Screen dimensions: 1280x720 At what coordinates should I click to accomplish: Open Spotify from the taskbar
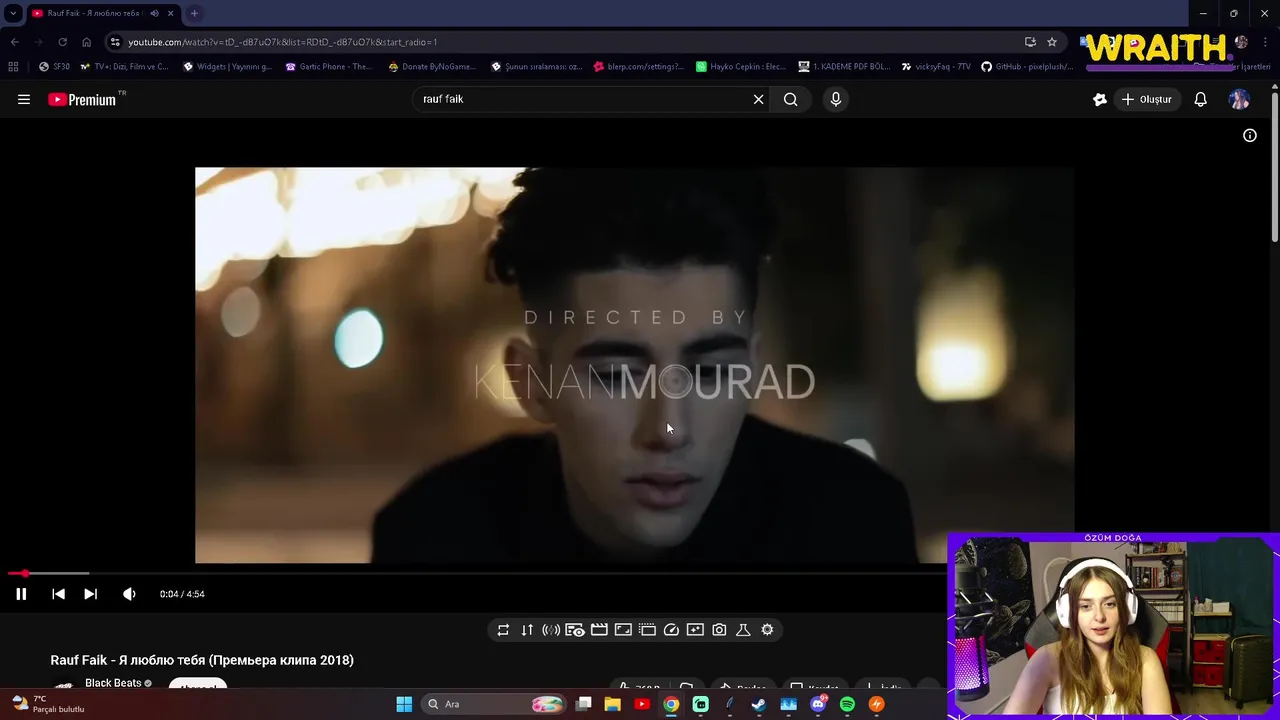tap(848, 704)
